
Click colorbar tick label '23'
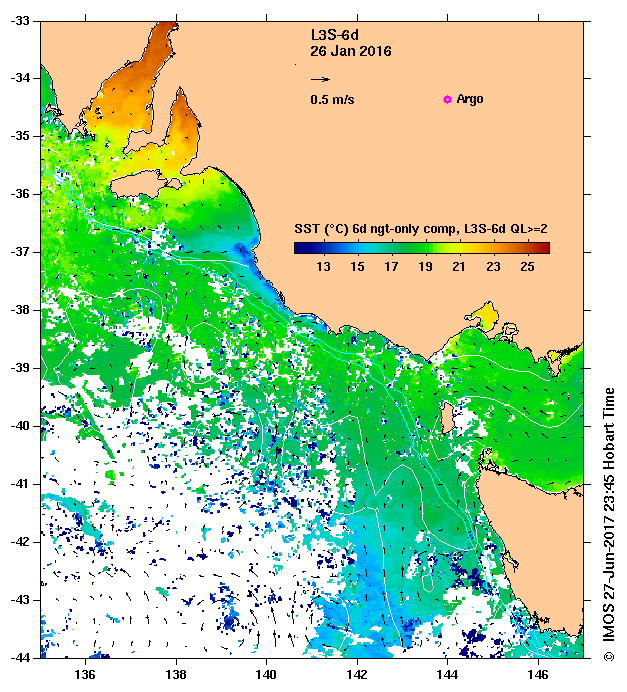tap(493, 267)
